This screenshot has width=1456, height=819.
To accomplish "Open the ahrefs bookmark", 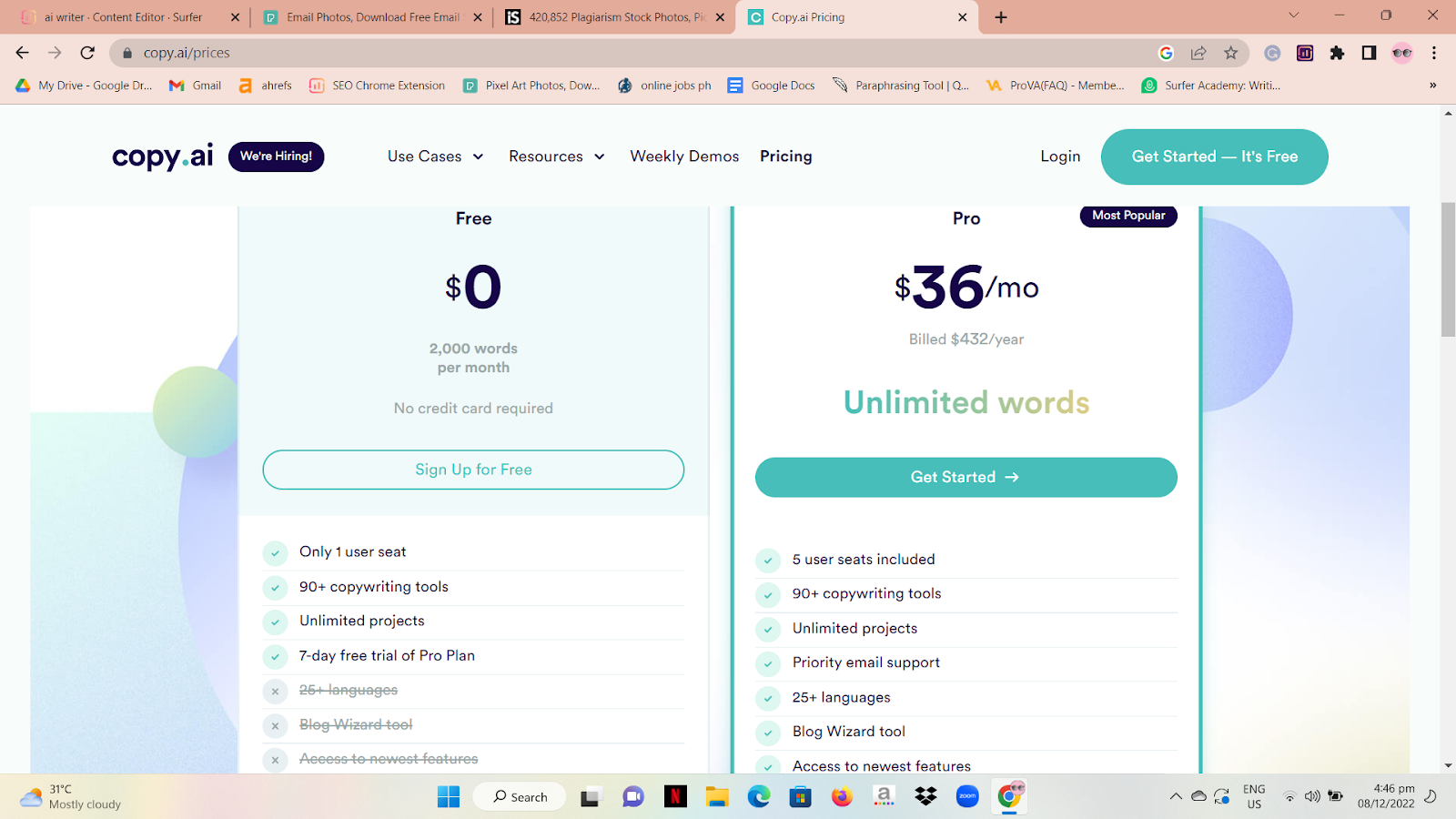I will coord(265,86).
